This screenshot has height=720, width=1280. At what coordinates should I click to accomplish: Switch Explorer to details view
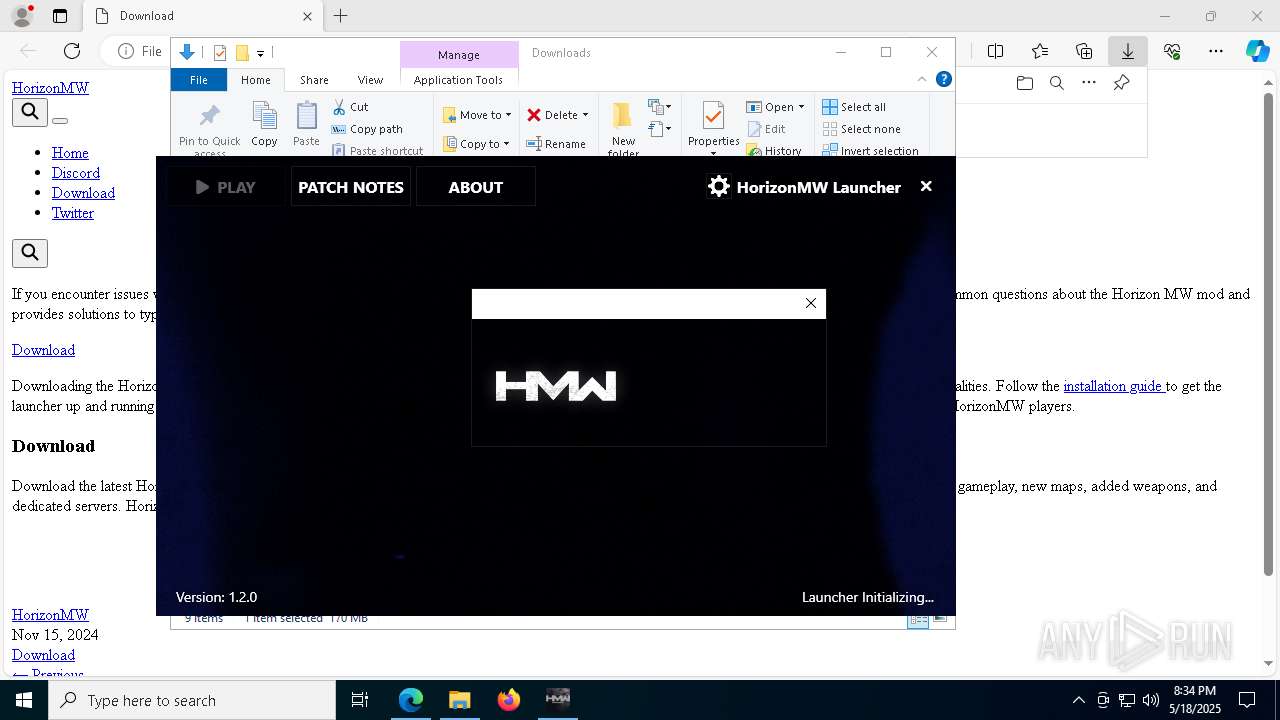click(x=917, y=620)
